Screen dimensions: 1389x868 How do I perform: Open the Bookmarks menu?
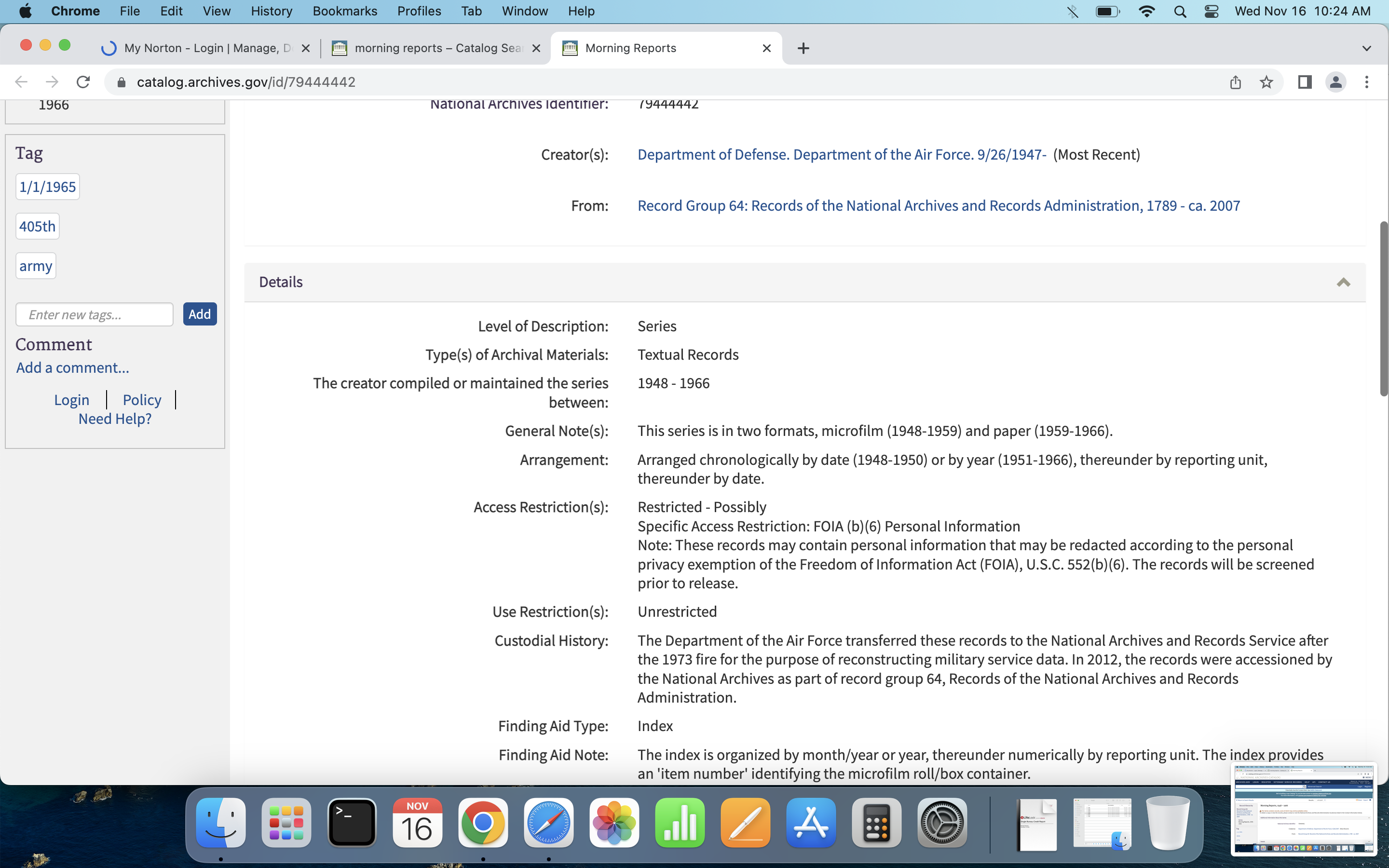click(344, 12)
